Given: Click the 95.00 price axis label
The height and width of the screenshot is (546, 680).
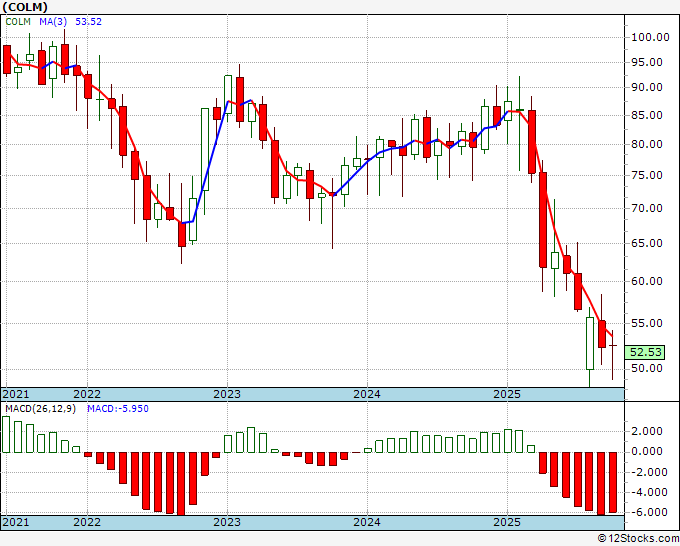Looking at the screenshot, I should coord(647,63).
